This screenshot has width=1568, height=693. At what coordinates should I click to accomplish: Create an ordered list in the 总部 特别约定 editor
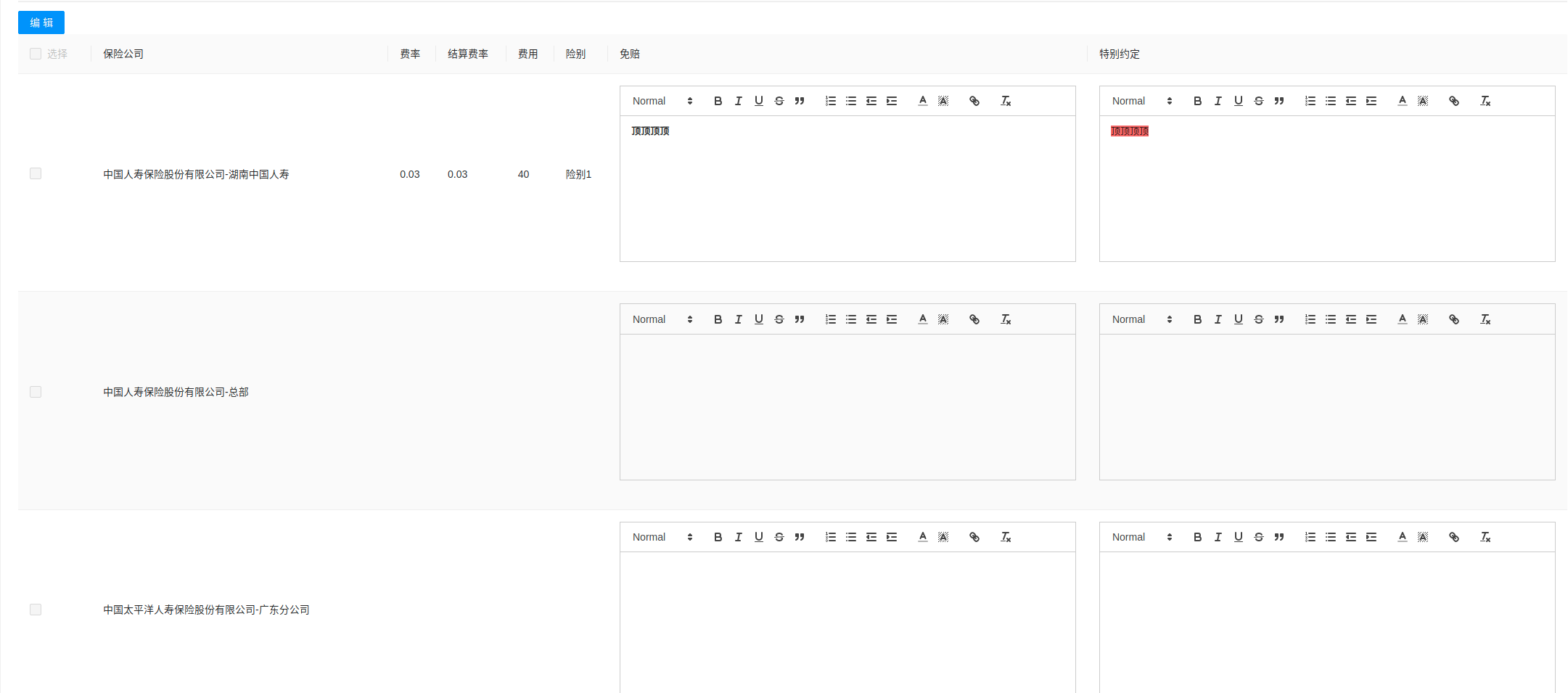pyautogui.click(x=1310, y=319)
